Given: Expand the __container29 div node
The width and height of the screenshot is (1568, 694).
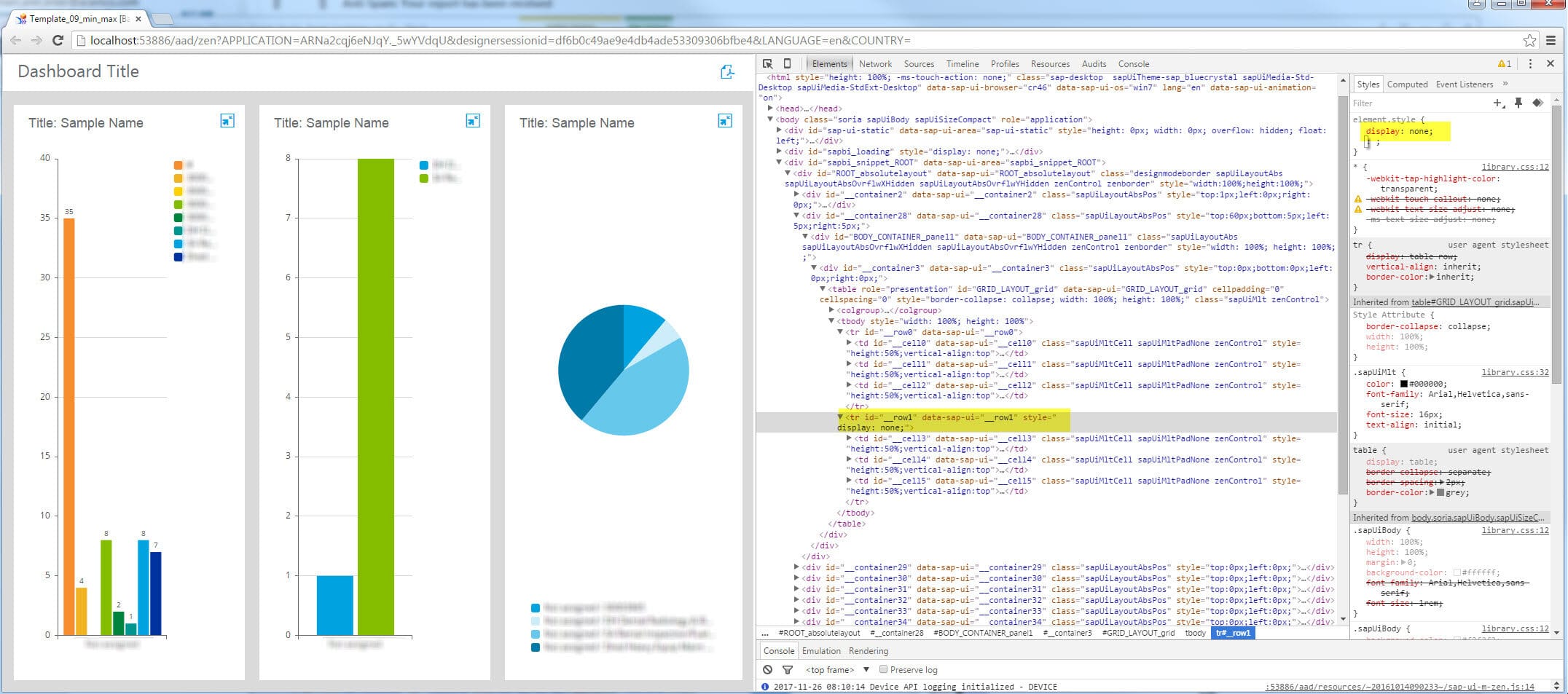Looking at the screenshot, I should pyautogui.click(x=796, y=567).
